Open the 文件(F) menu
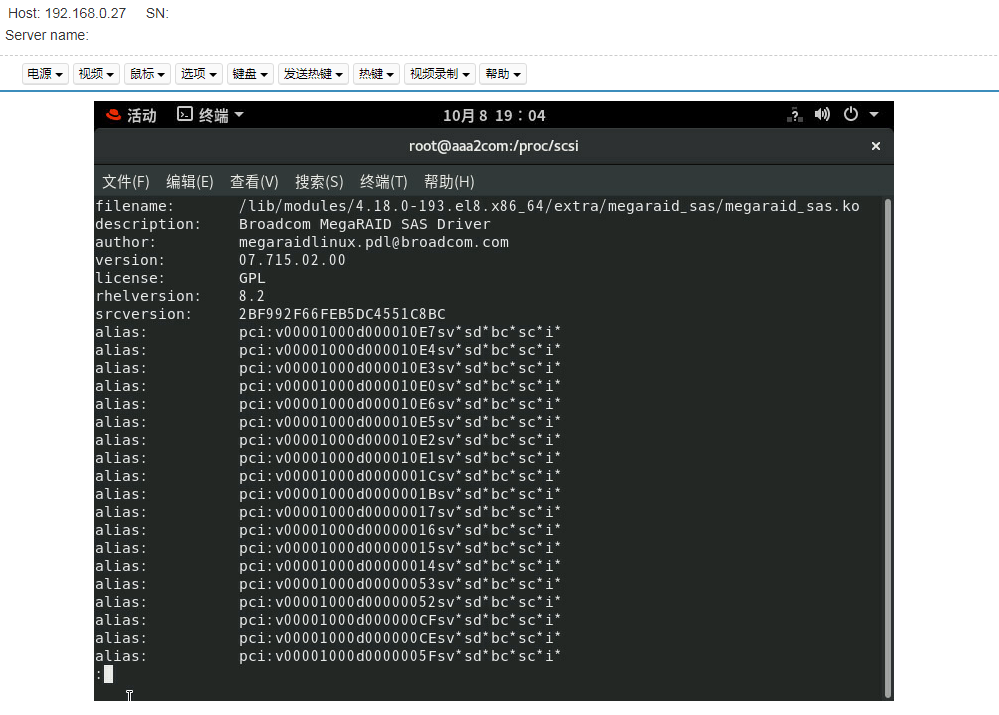This screenshot has width=999, height=715. pyautogui.click(x=126, y=182)
